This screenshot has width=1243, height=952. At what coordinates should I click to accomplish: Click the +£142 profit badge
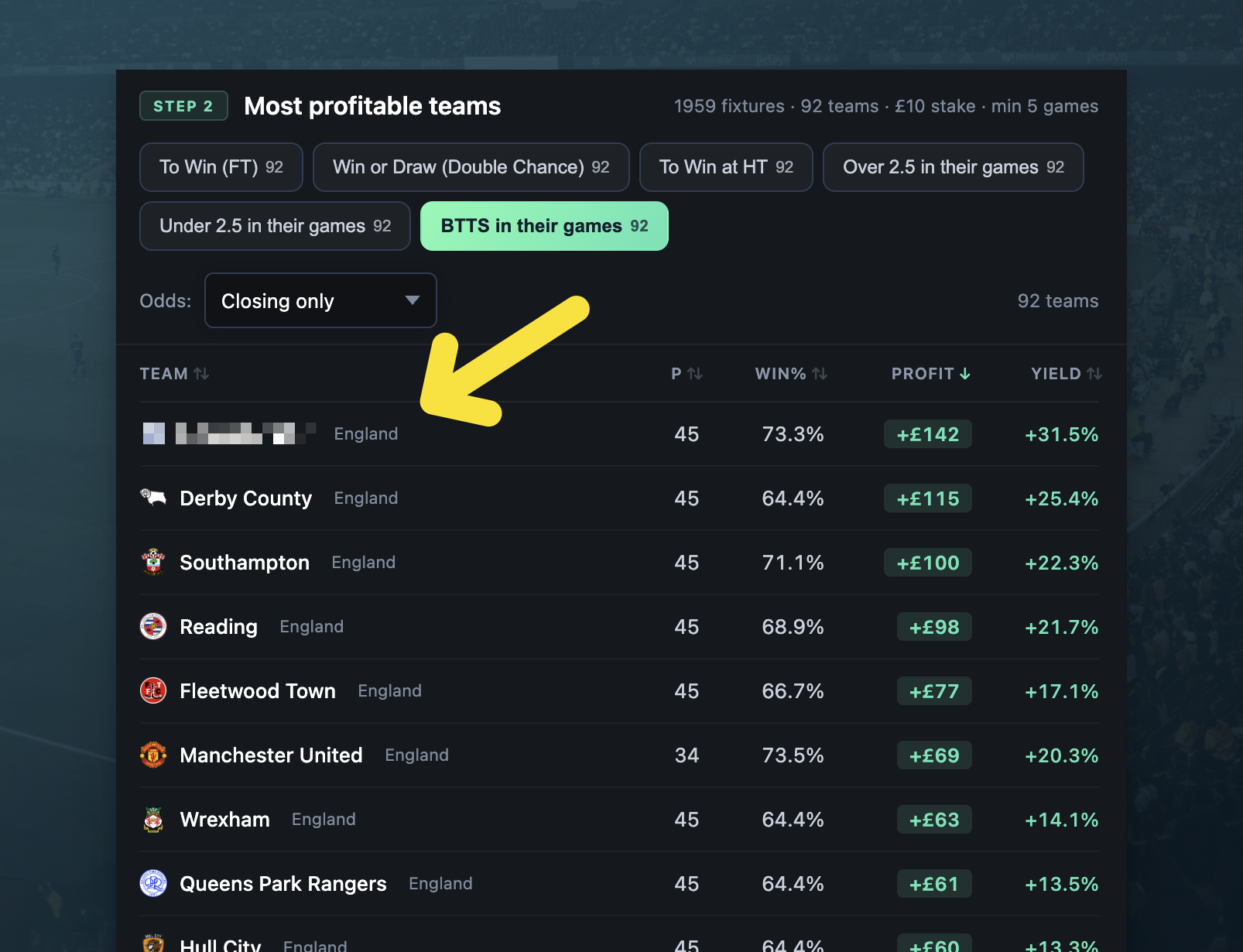click(928, 434)
